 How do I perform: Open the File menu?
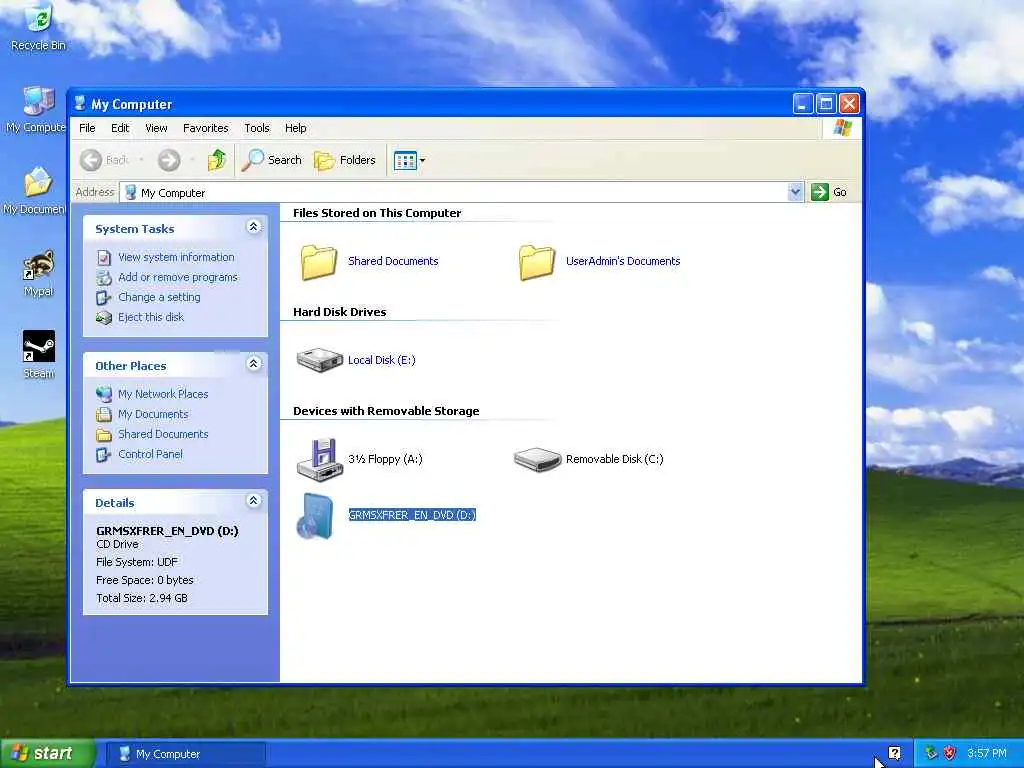tap(87, 128)
